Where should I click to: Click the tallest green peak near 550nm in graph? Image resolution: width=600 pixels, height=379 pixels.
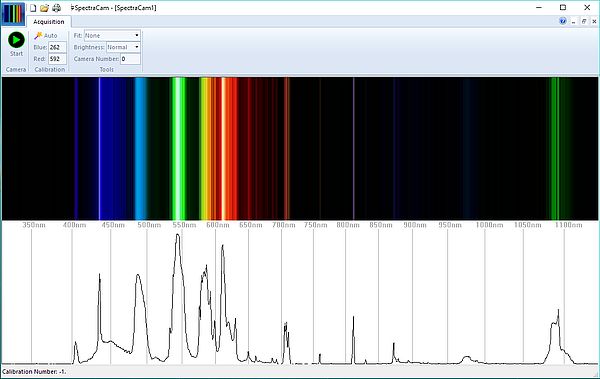tap(178, 235)
